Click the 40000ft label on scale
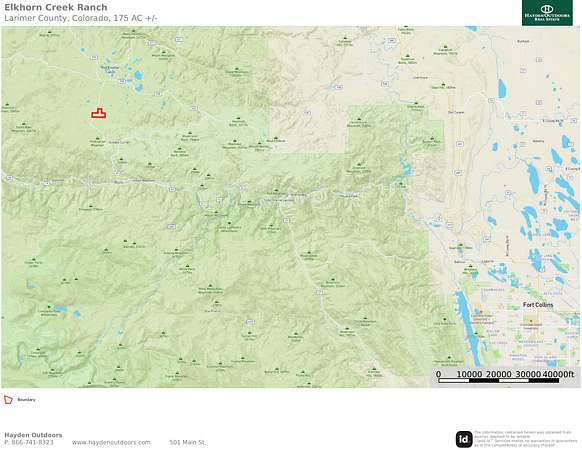Screen dimensions: 582x450 point(558,374)
